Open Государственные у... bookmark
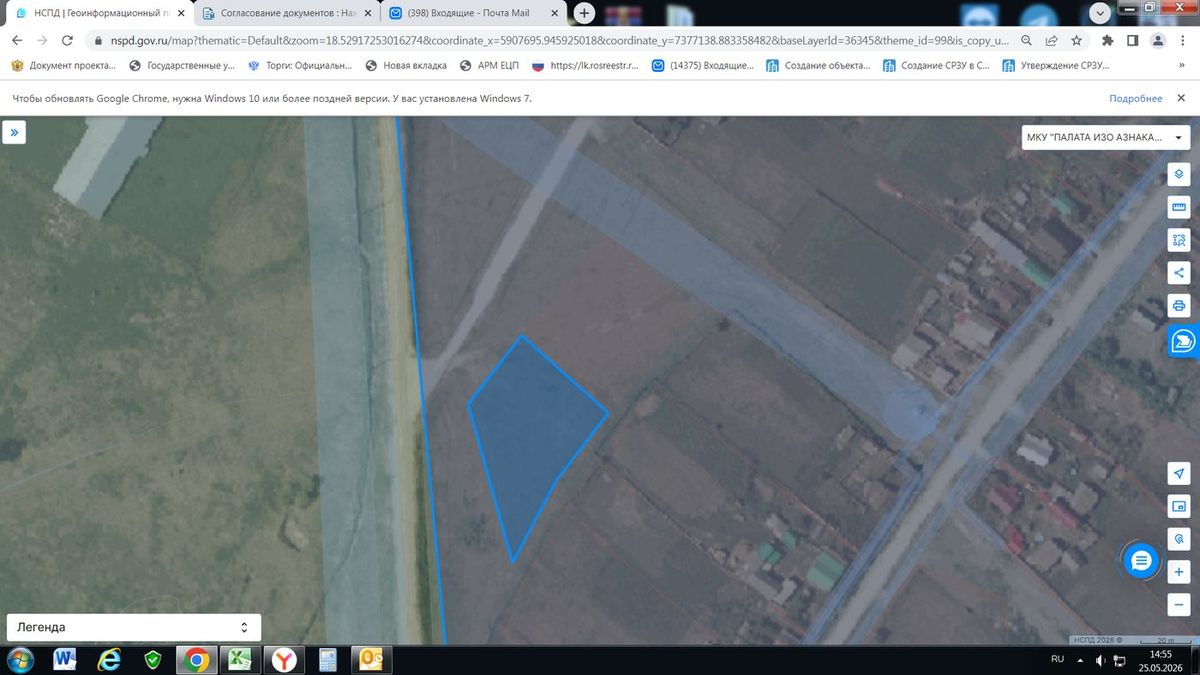The height and width of the screenshot is (675, 1200). point(182,66)
